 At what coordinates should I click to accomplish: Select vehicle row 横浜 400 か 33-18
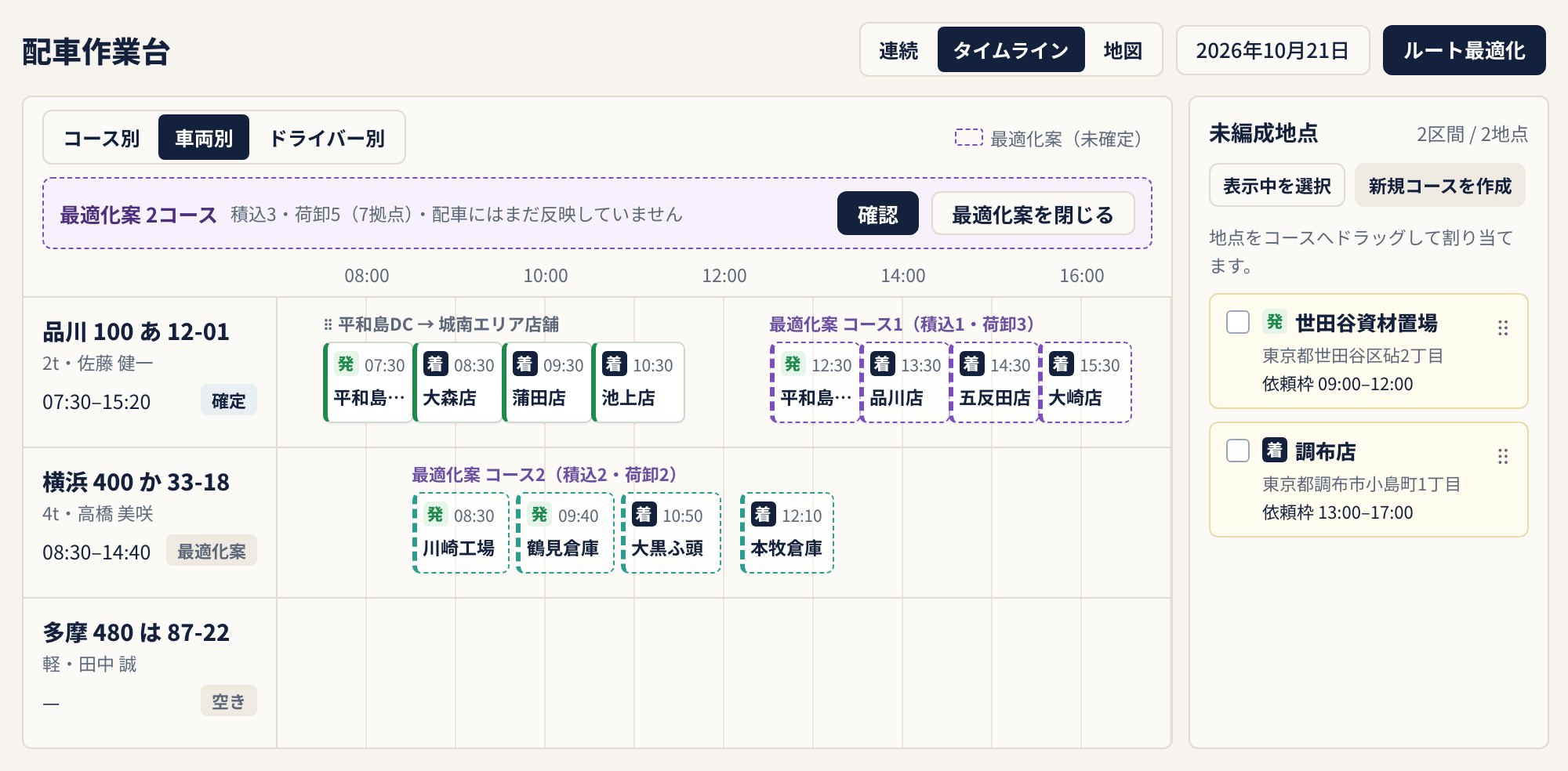pos(150,523)
